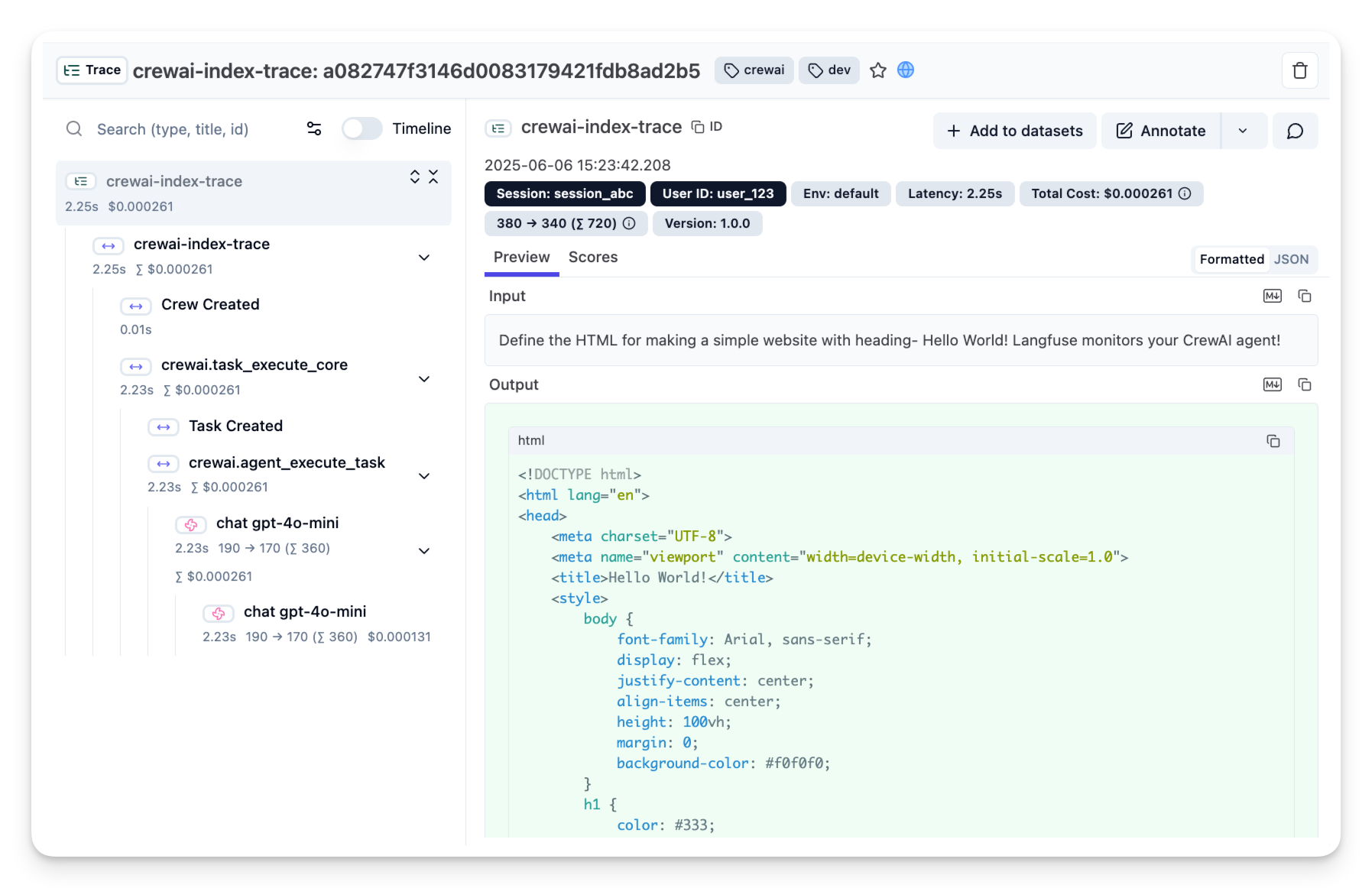Select the Preview tab
The width and height of the screenshot is (1372, 888).
[521, 258]
